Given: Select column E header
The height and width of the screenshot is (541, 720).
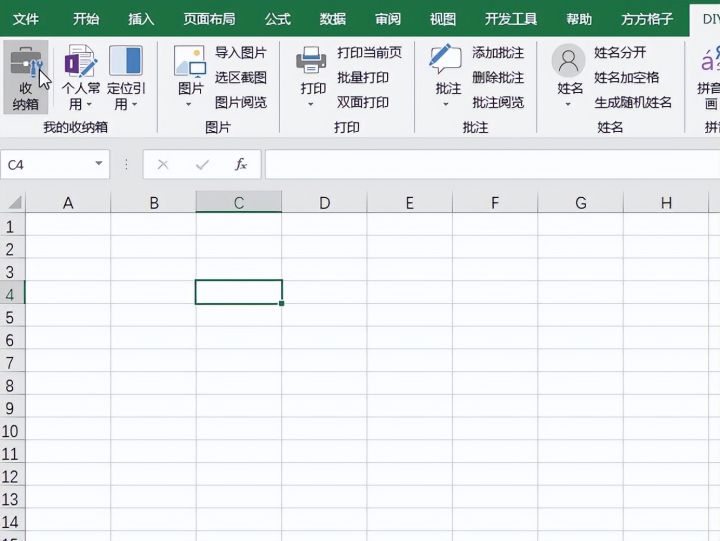Looking at the screenshot, I should click(x=410, y=203).
